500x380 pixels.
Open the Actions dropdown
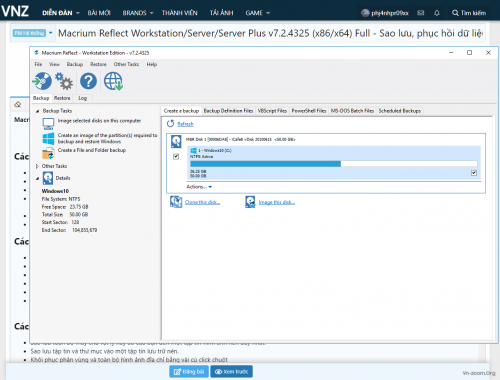(199, 187)
